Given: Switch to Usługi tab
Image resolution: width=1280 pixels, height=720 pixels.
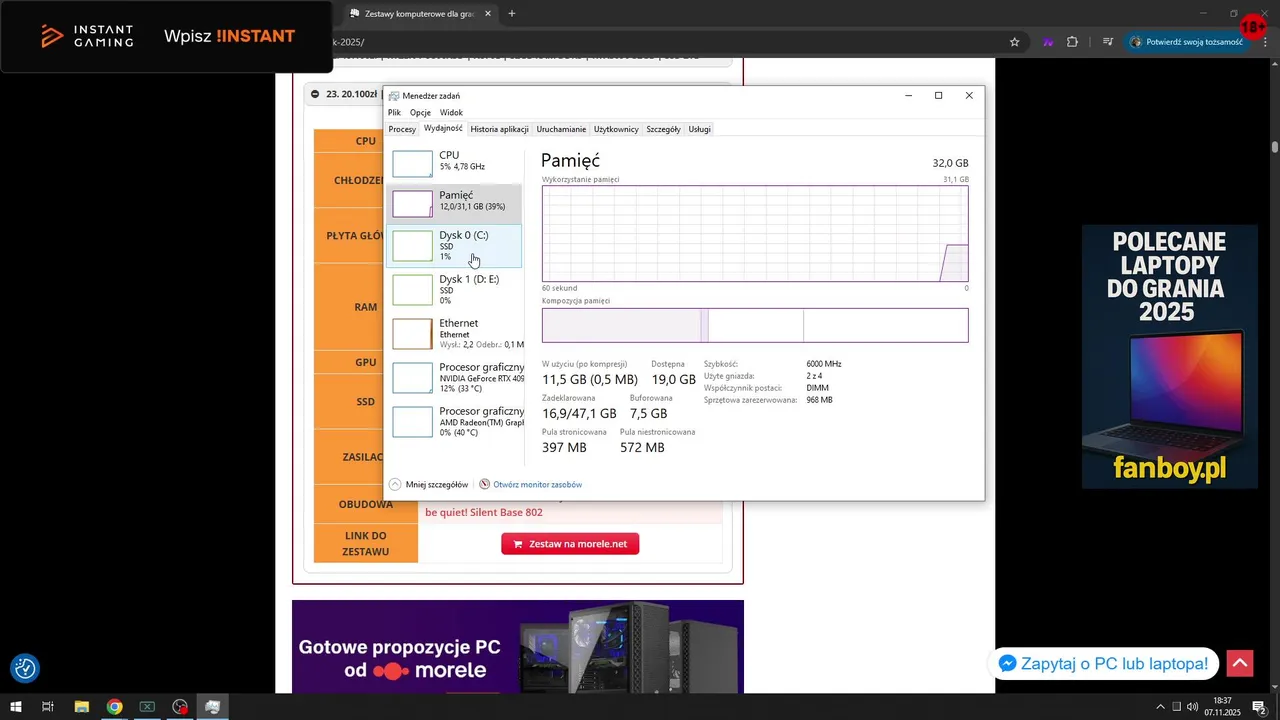Looking at the screenshot, I should 700,129.
